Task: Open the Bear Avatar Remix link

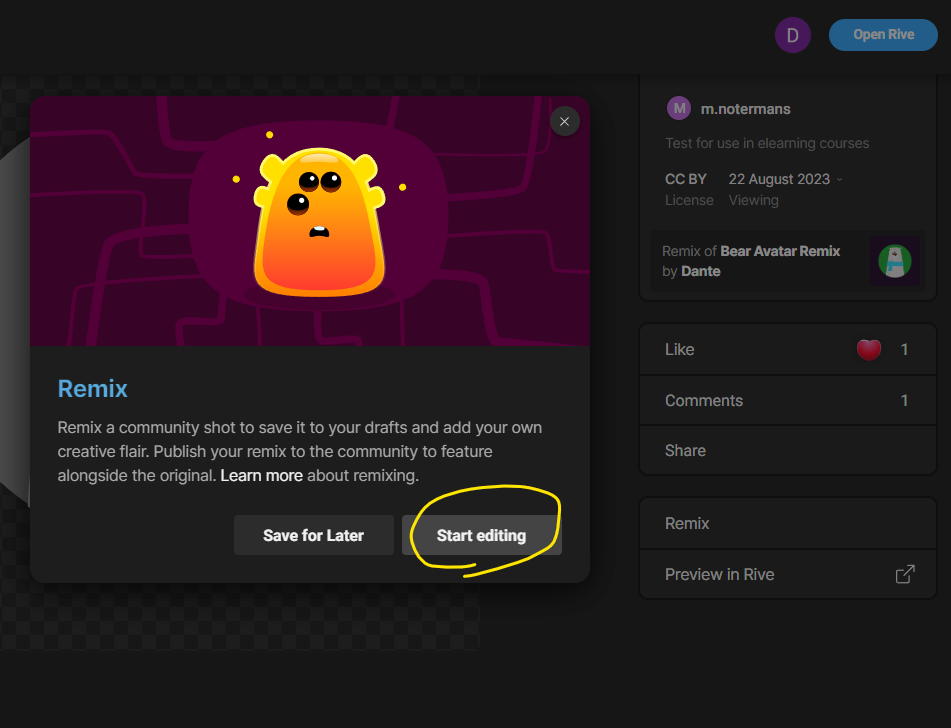Action: coord(780,251)
